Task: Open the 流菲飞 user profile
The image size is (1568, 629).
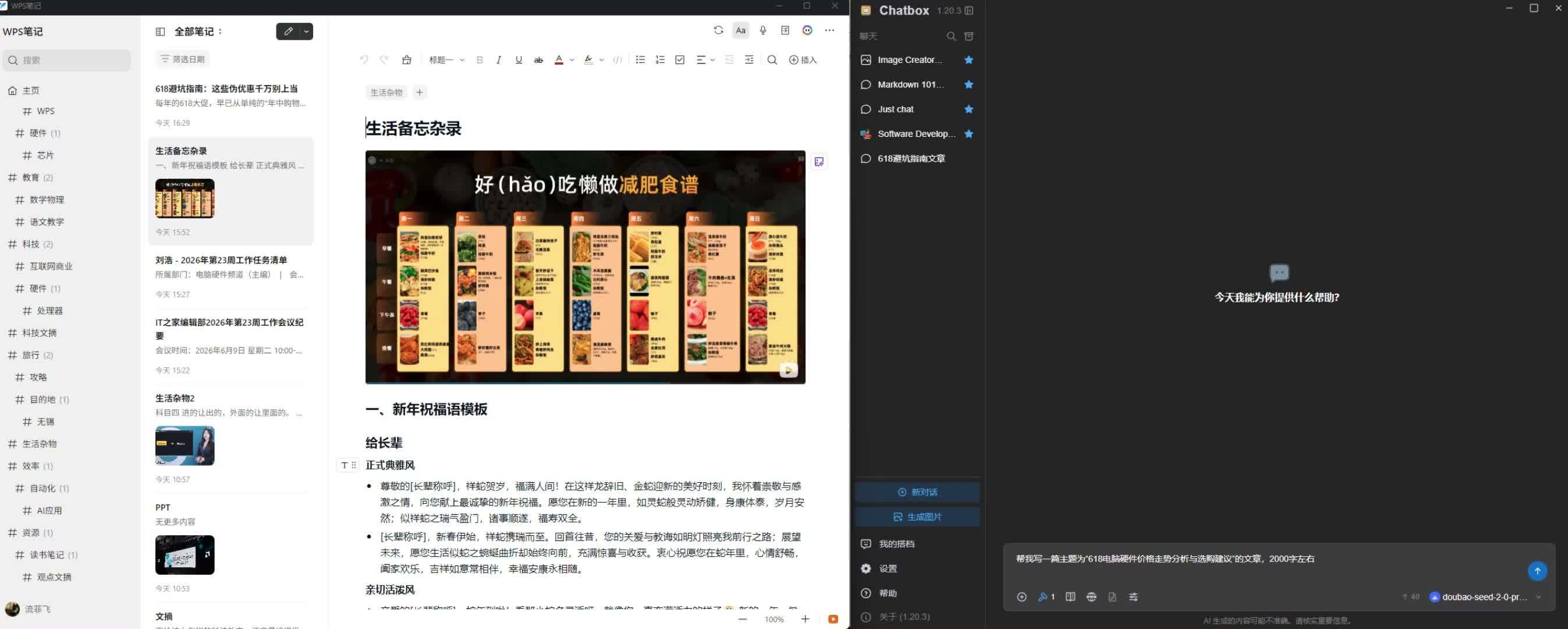Action: click(x=28, y=609)
